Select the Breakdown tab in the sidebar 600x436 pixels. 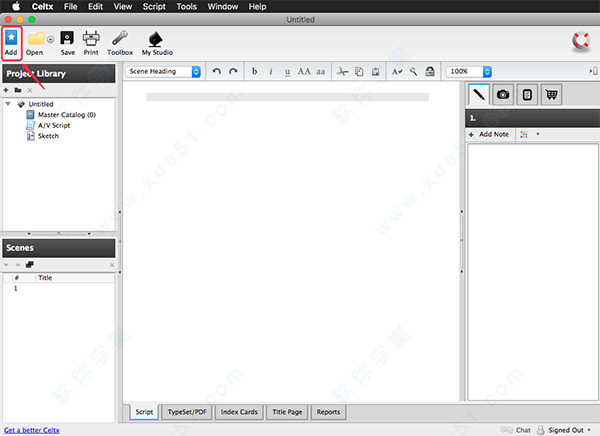[x=527, y=95]
